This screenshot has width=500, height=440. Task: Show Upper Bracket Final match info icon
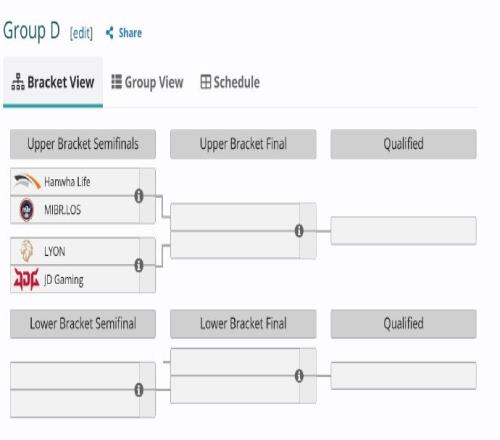[x=299, y=231]
